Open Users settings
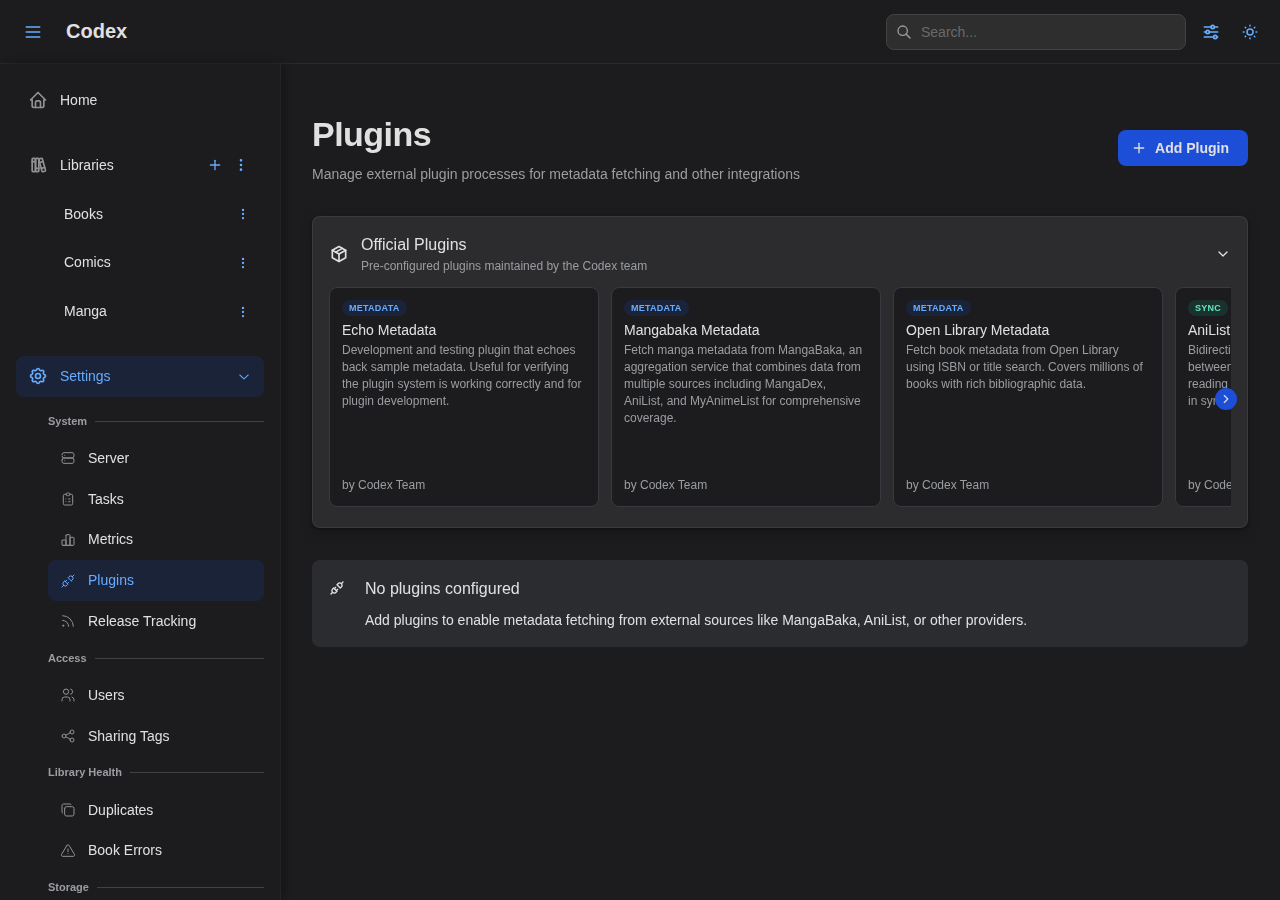The width and height of the screenshot is (1280, 900). 156,695
